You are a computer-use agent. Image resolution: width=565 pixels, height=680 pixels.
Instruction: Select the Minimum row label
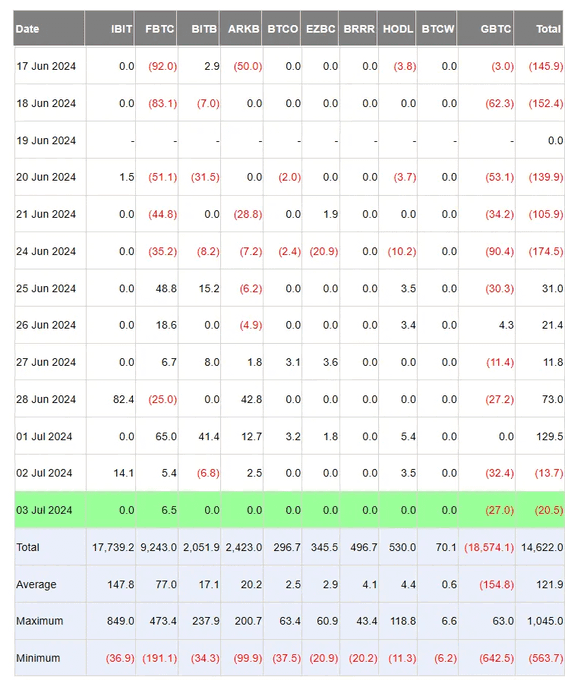point(38,658)
